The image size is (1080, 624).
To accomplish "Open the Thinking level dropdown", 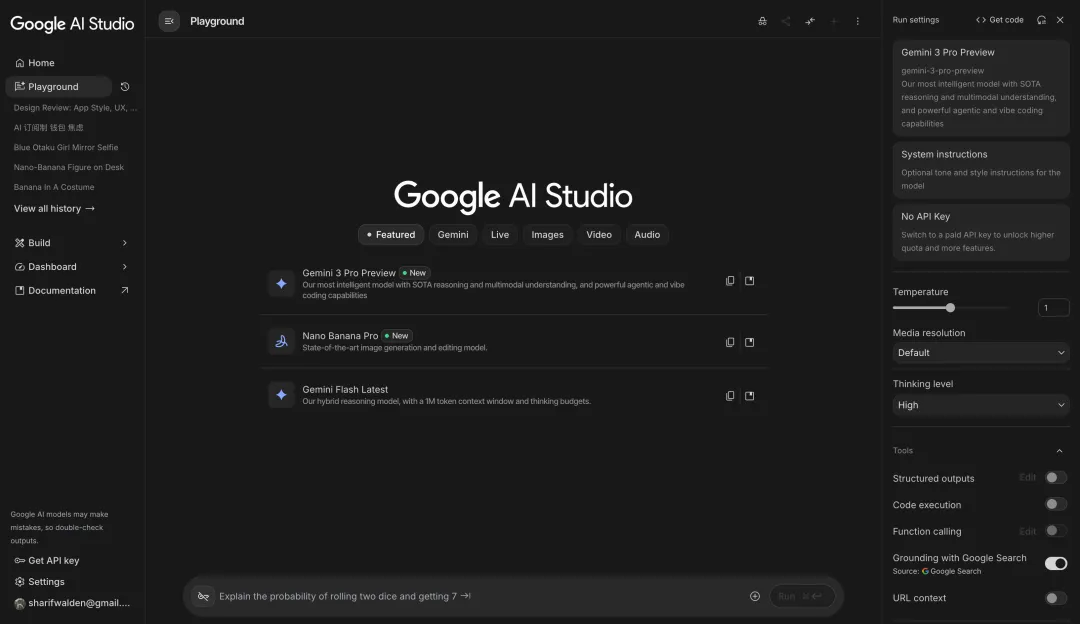I will pyautogui.click(x=980, y=405).
